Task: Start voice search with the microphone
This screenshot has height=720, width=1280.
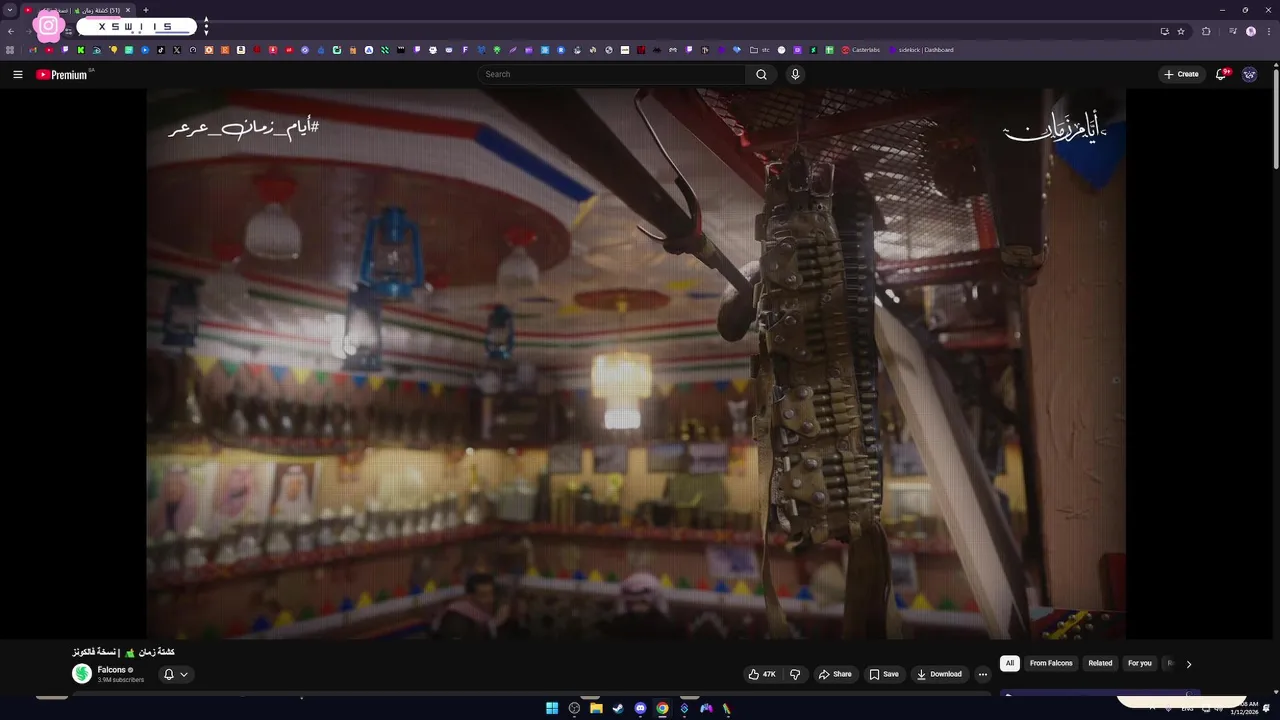Action: (795, 74)
